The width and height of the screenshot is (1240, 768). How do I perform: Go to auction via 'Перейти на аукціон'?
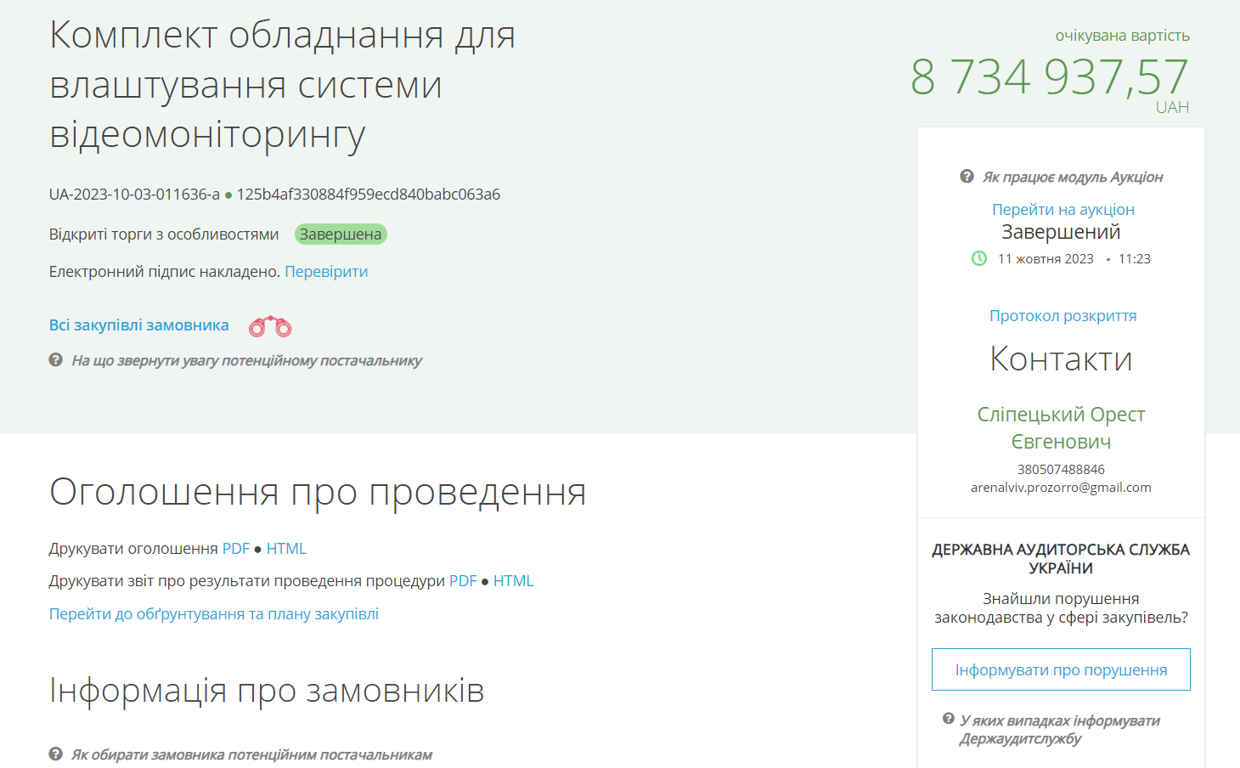point(1062,209)
